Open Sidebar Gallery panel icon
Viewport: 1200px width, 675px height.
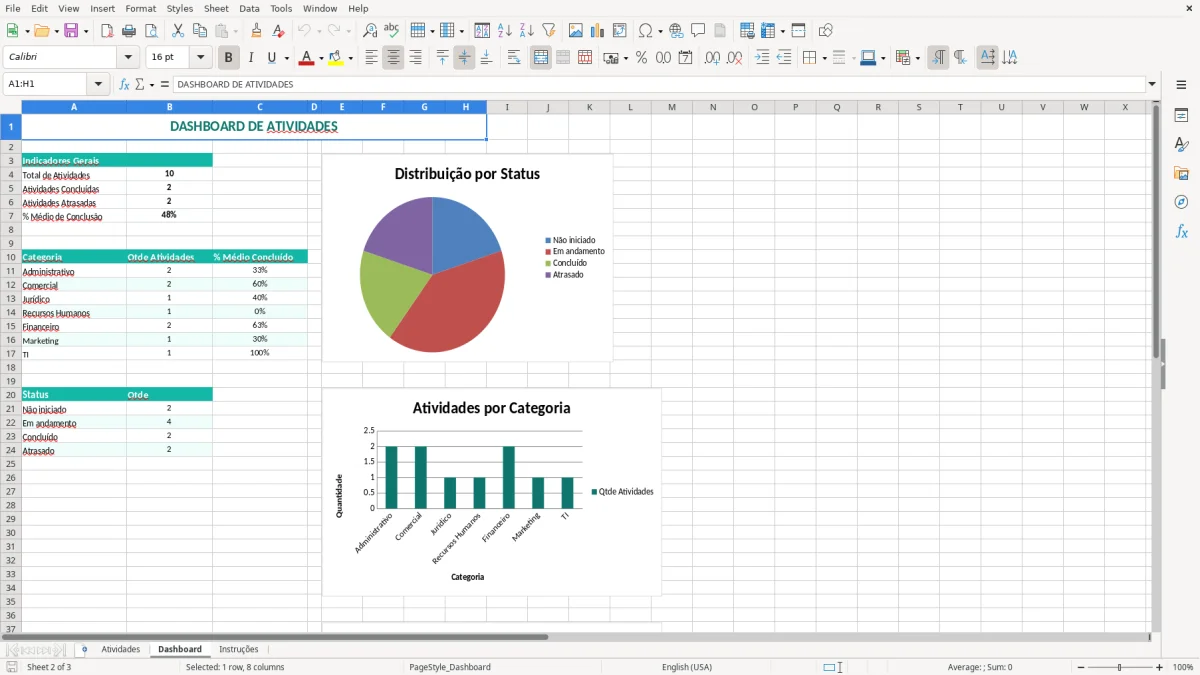1181,174
